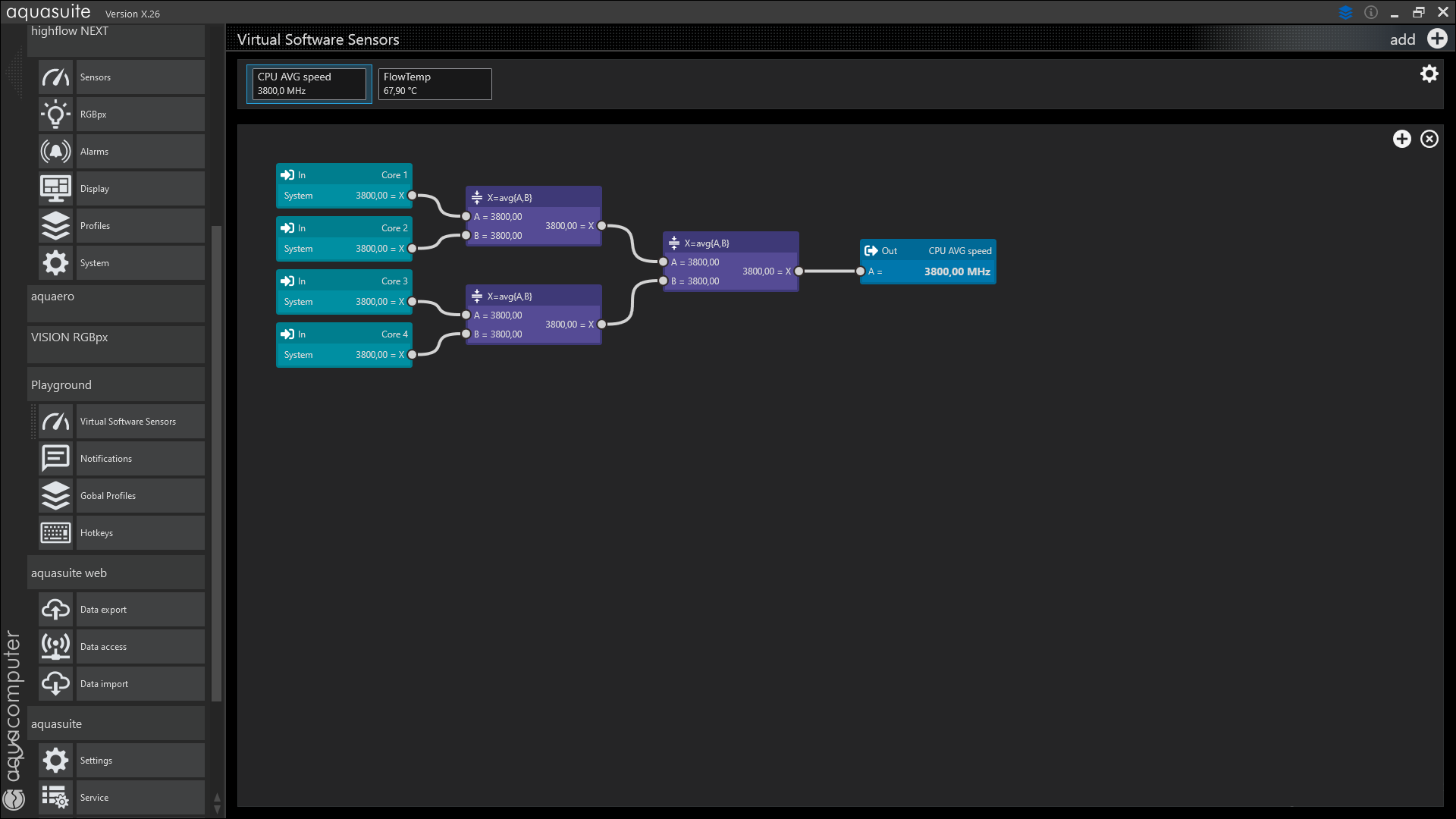Open the Gobal Profiles page
1456x819 pixels.
(140, 496)
